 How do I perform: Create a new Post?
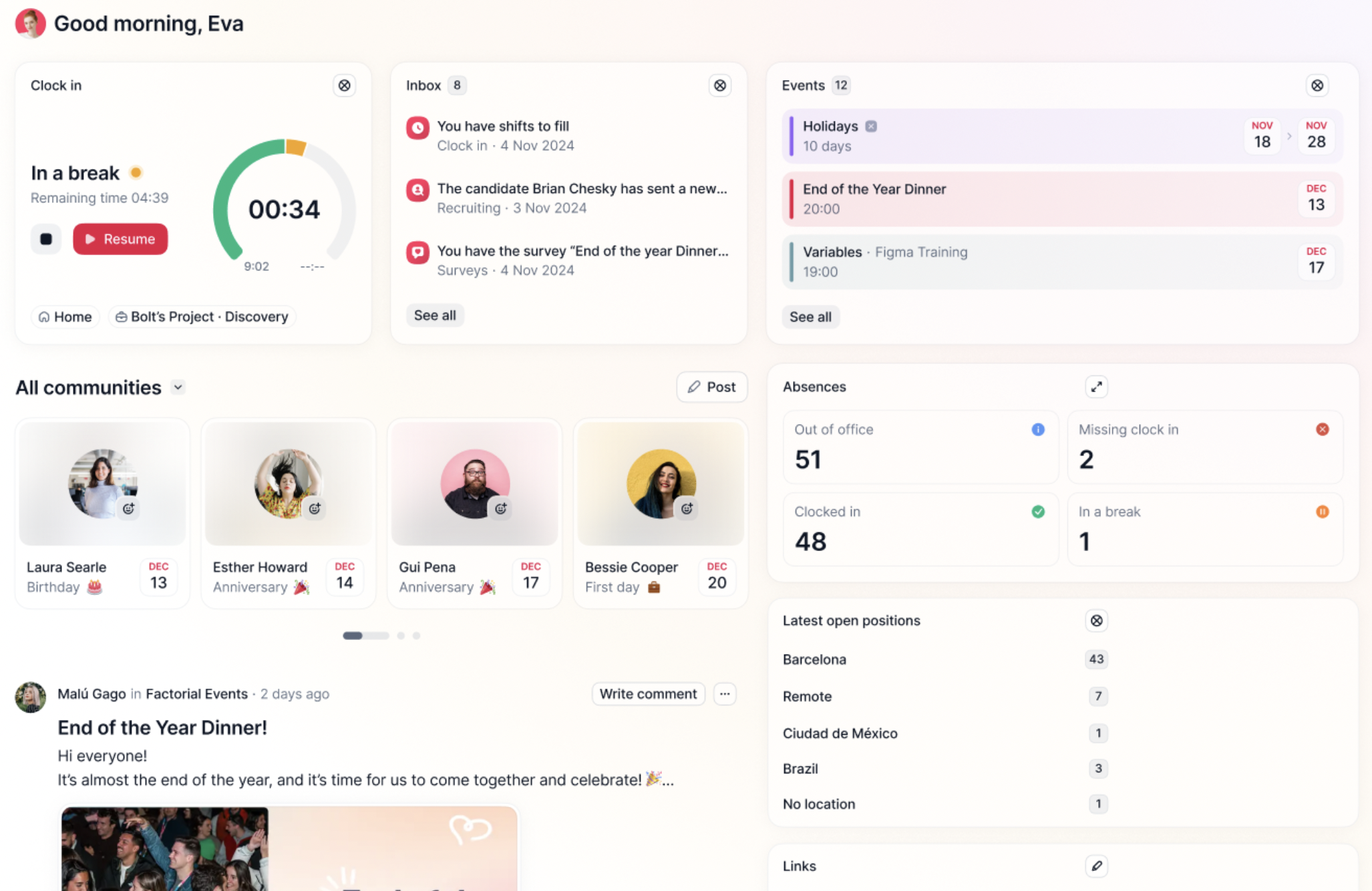711,387
